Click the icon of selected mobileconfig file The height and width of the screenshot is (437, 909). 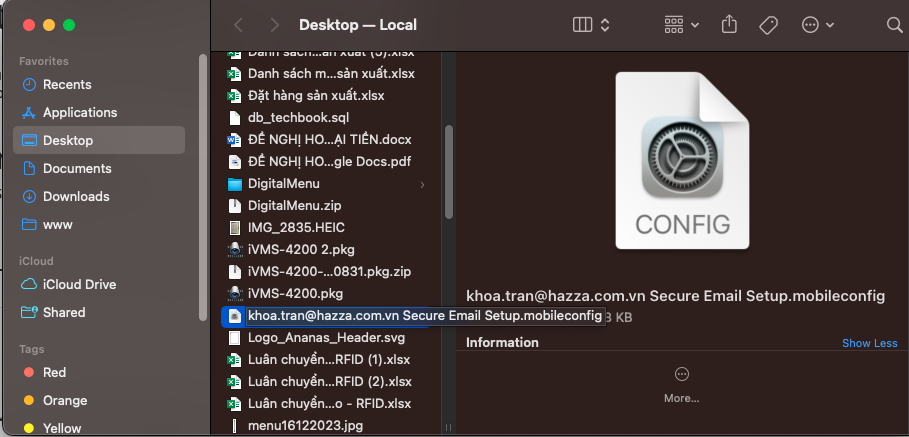tap(234, 315)
